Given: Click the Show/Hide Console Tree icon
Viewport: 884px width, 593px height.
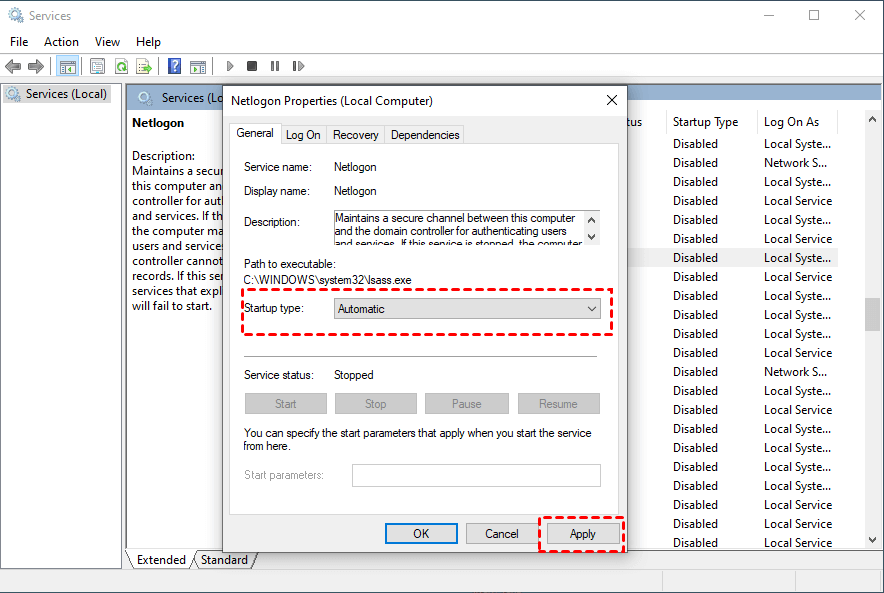Looking at the screenshot, I should [67, 66].
